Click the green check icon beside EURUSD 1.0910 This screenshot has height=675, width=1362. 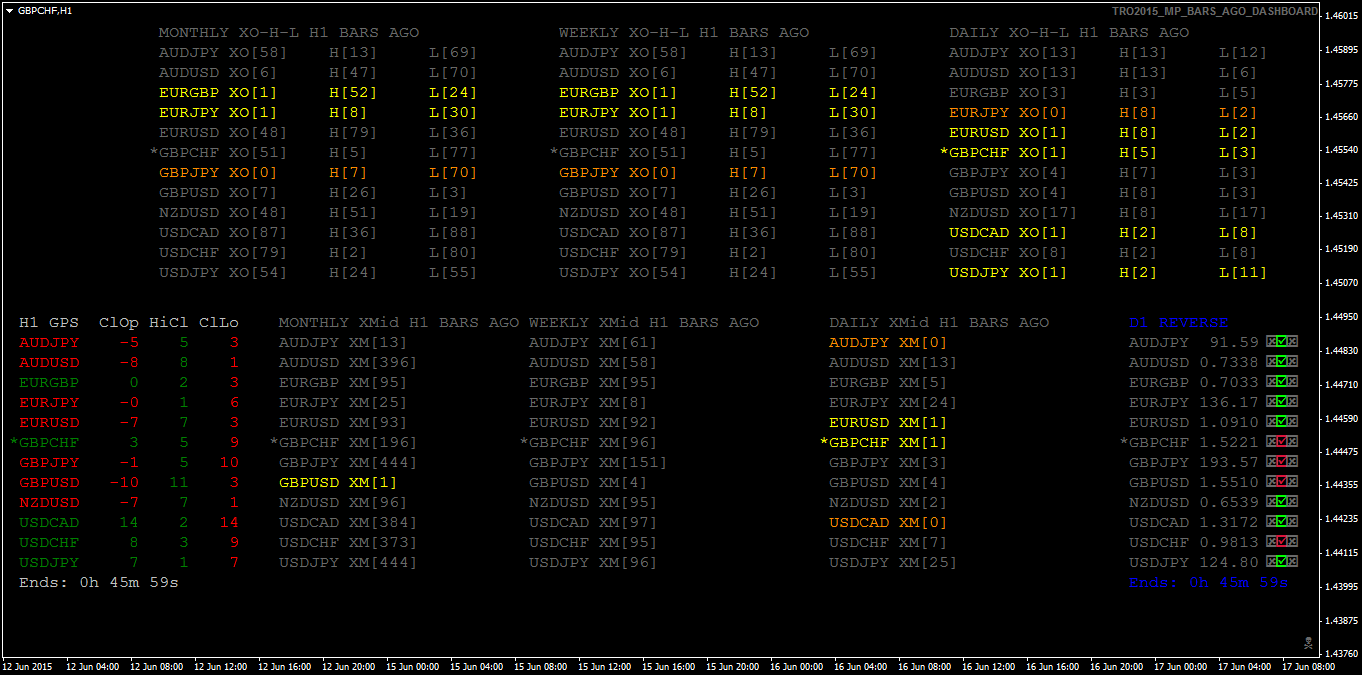(1282, 422)
